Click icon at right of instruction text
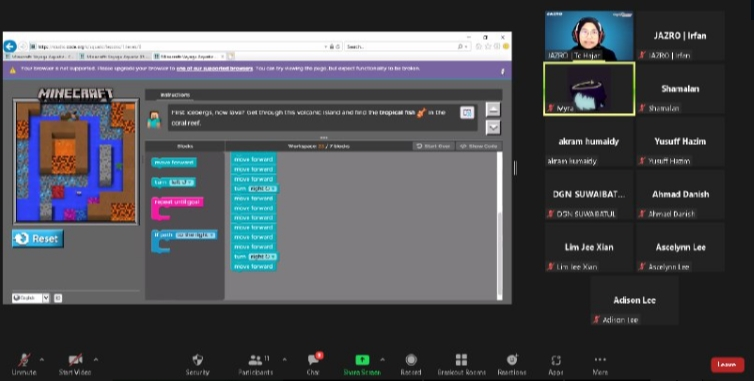The height and width of the screenshot is (381, 754). coord(467,113)
